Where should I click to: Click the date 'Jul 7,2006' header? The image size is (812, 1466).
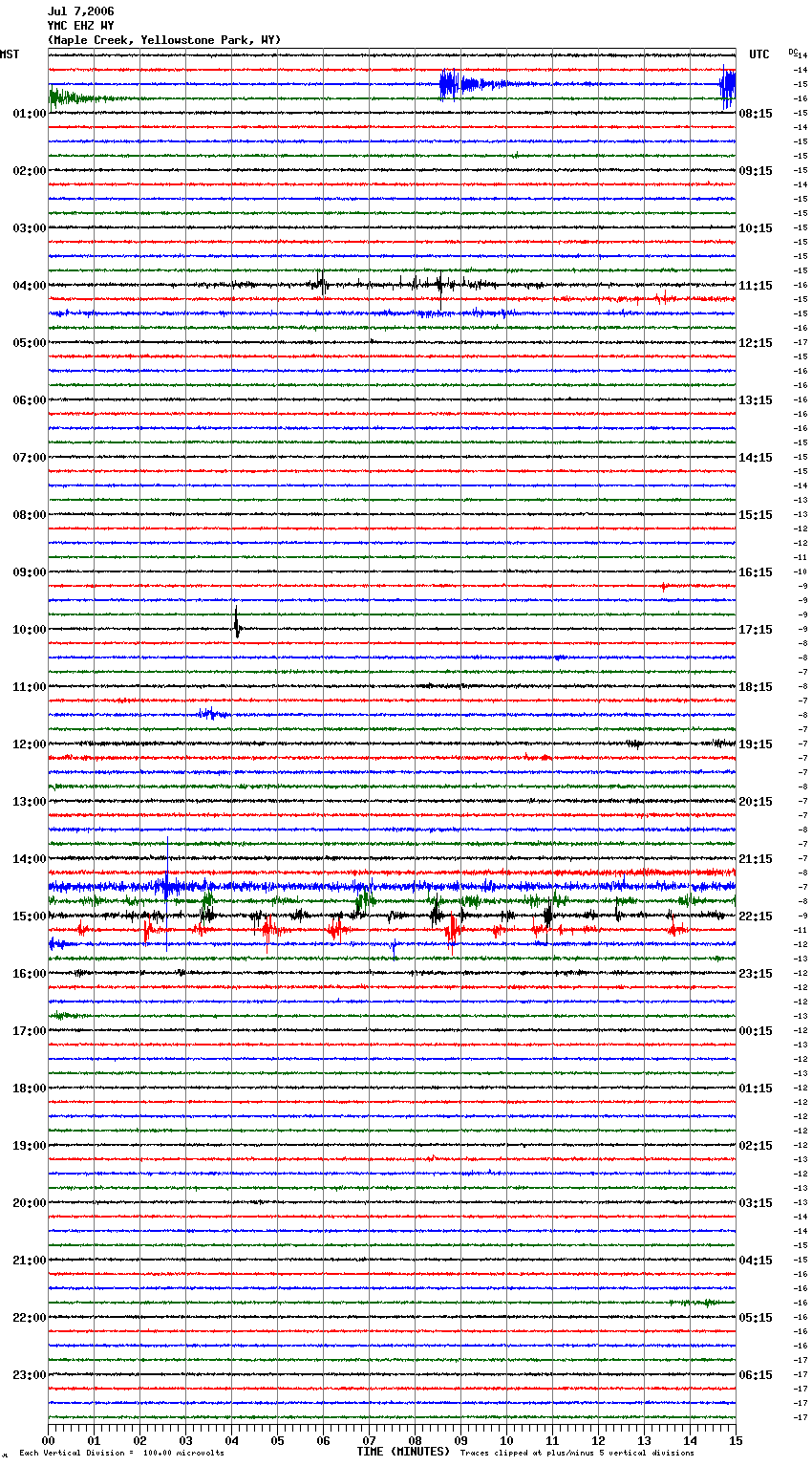click(81, 11)
